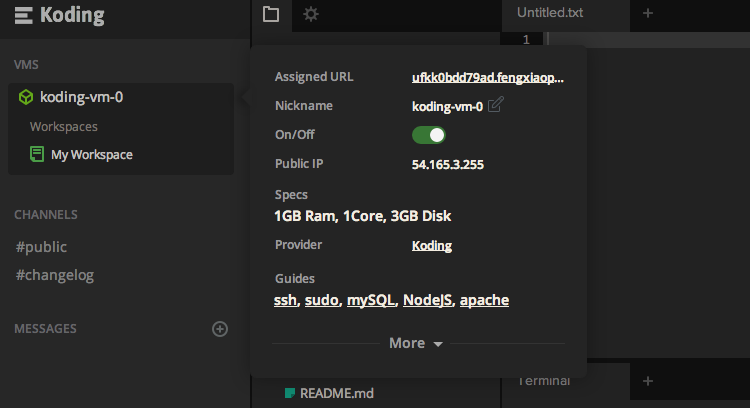Screen dimensions: 750x408
Task: Click the Koding title text
Action: (72, 15)
